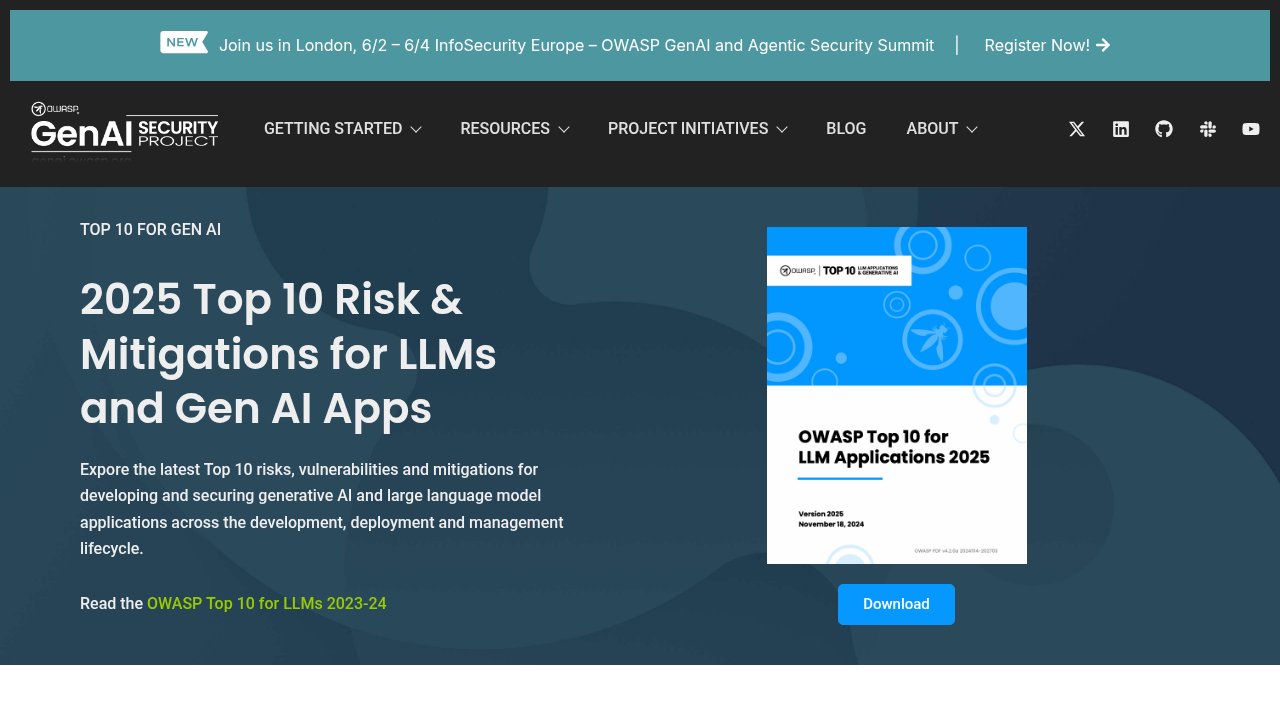The image size is (1280, 720).
Task: Click the Register Now! link
Action: (1037, 45)
